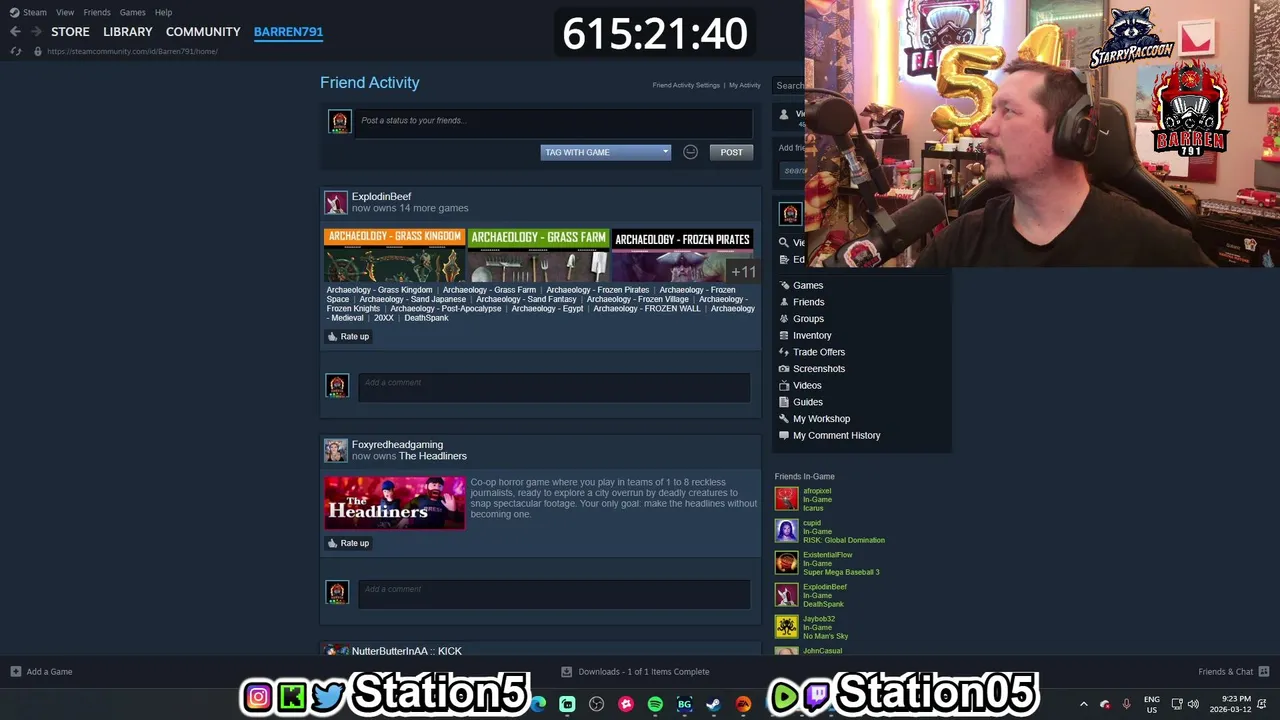Open the 20XX game link
The image size is (1280, 720).
click(384, 318)
